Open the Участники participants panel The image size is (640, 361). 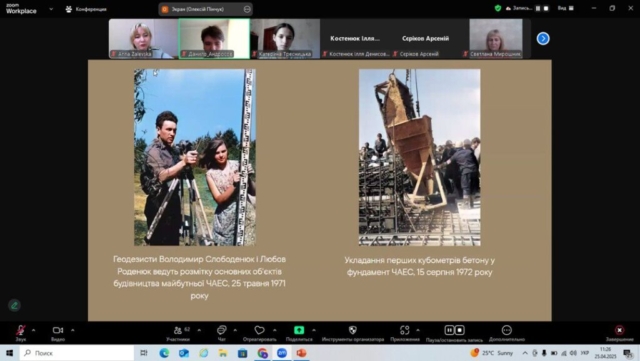point(178,330)
